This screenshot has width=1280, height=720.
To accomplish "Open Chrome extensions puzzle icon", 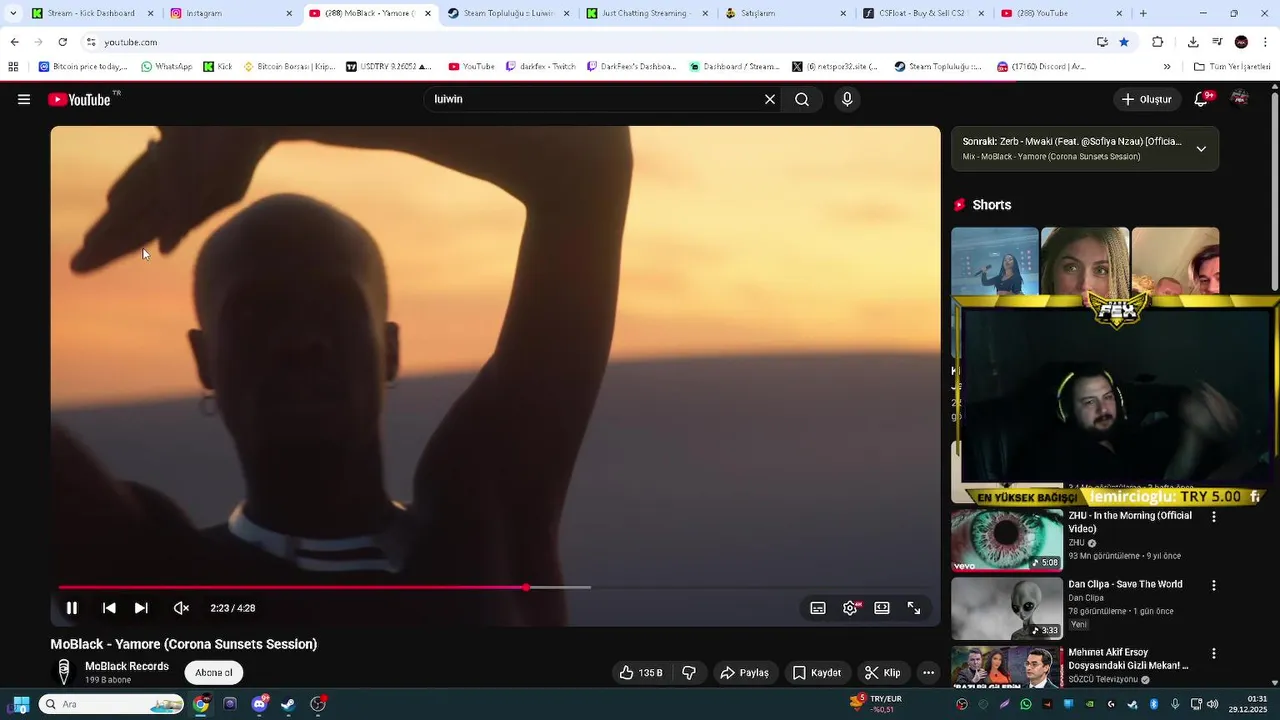I will (x=1158, y=42).
